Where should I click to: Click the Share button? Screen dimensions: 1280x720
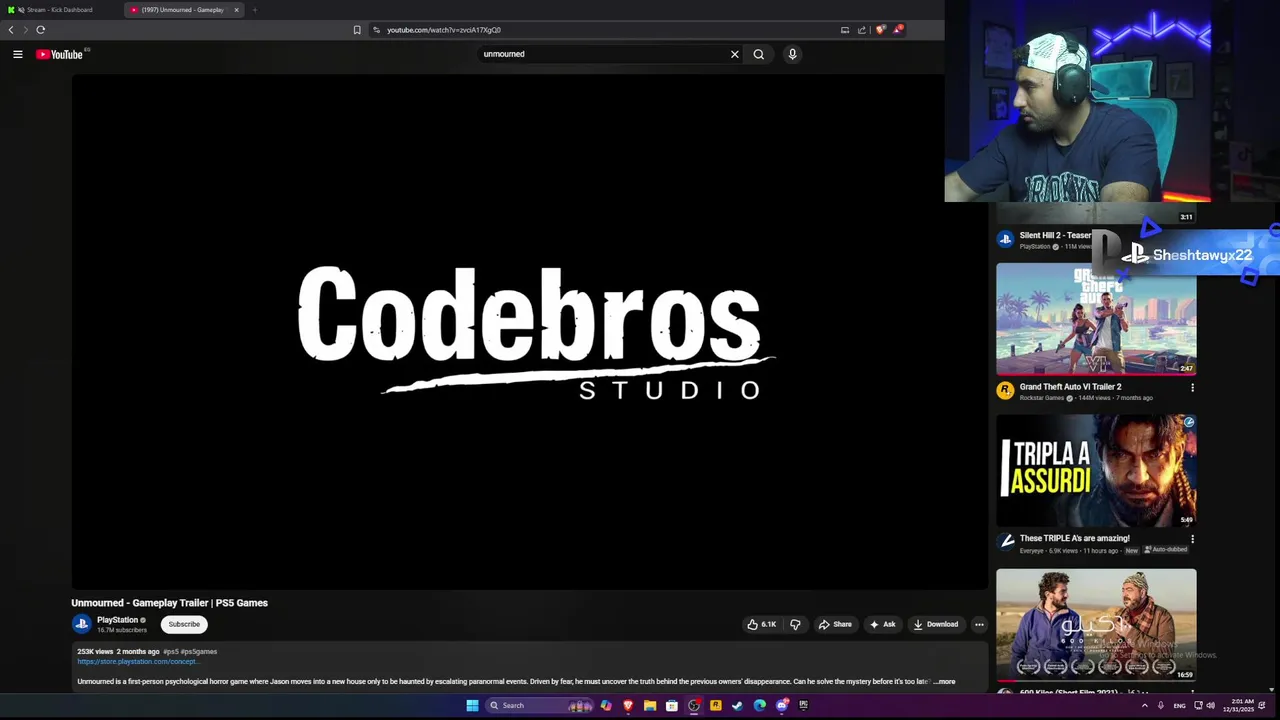click(x=835, y=624)
